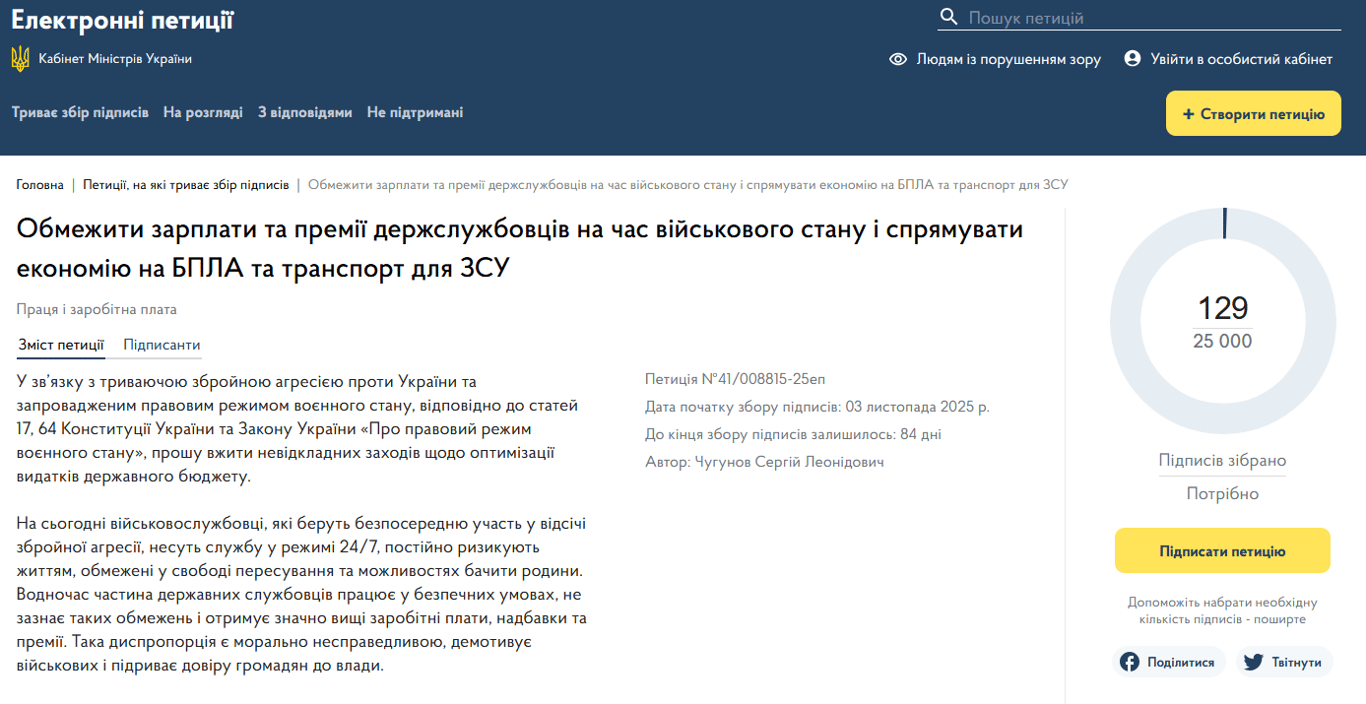Open the З відповідями section
Screen dimensions: 1366x704
pos(306,112)
